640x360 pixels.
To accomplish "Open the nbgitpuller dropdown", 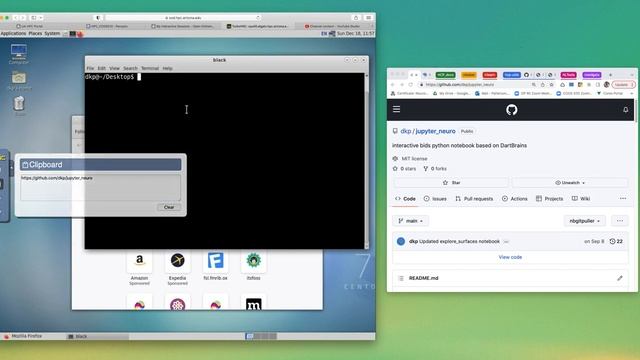I will click(x=584, y=221).
